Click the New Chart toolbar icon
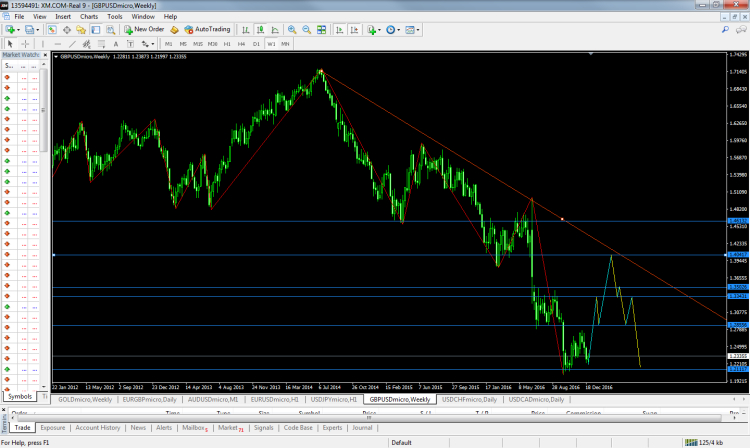Image resolution: width=750 pixels, height=448 pixels. [x=10, y=30]
